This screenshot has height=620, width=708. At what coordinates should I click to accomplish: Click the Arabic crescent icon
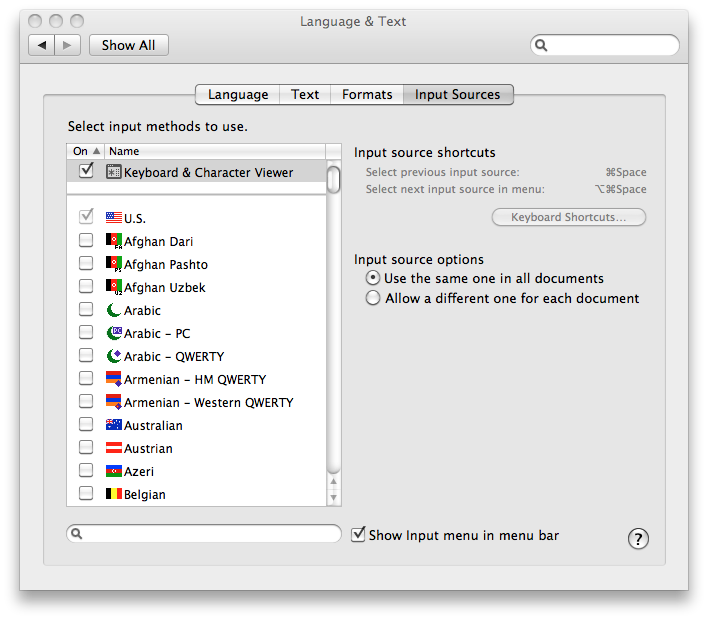(114, 310)
